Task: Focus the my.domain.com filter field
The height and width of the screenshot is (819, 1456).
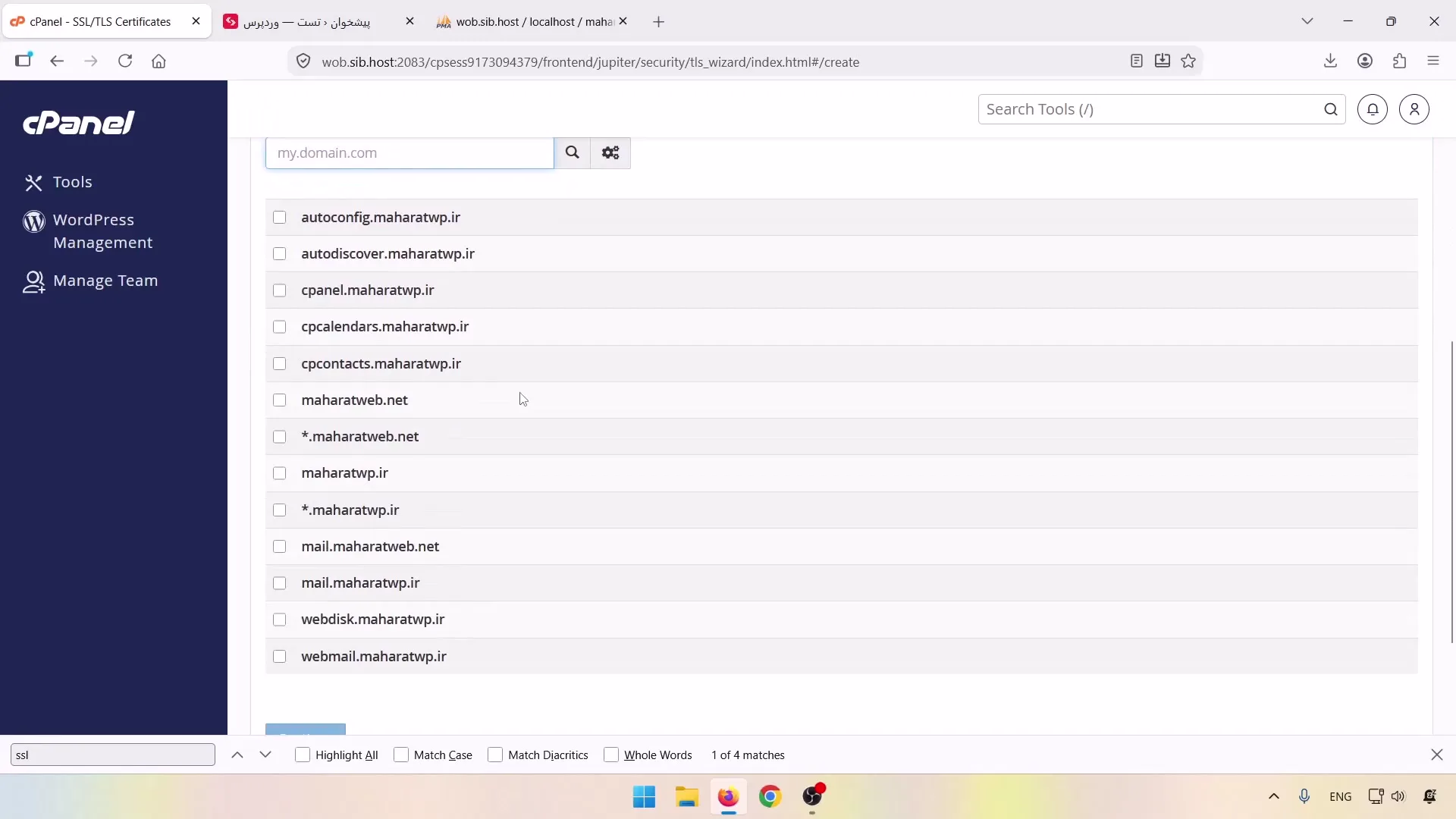Action: [x=409, y=153]
